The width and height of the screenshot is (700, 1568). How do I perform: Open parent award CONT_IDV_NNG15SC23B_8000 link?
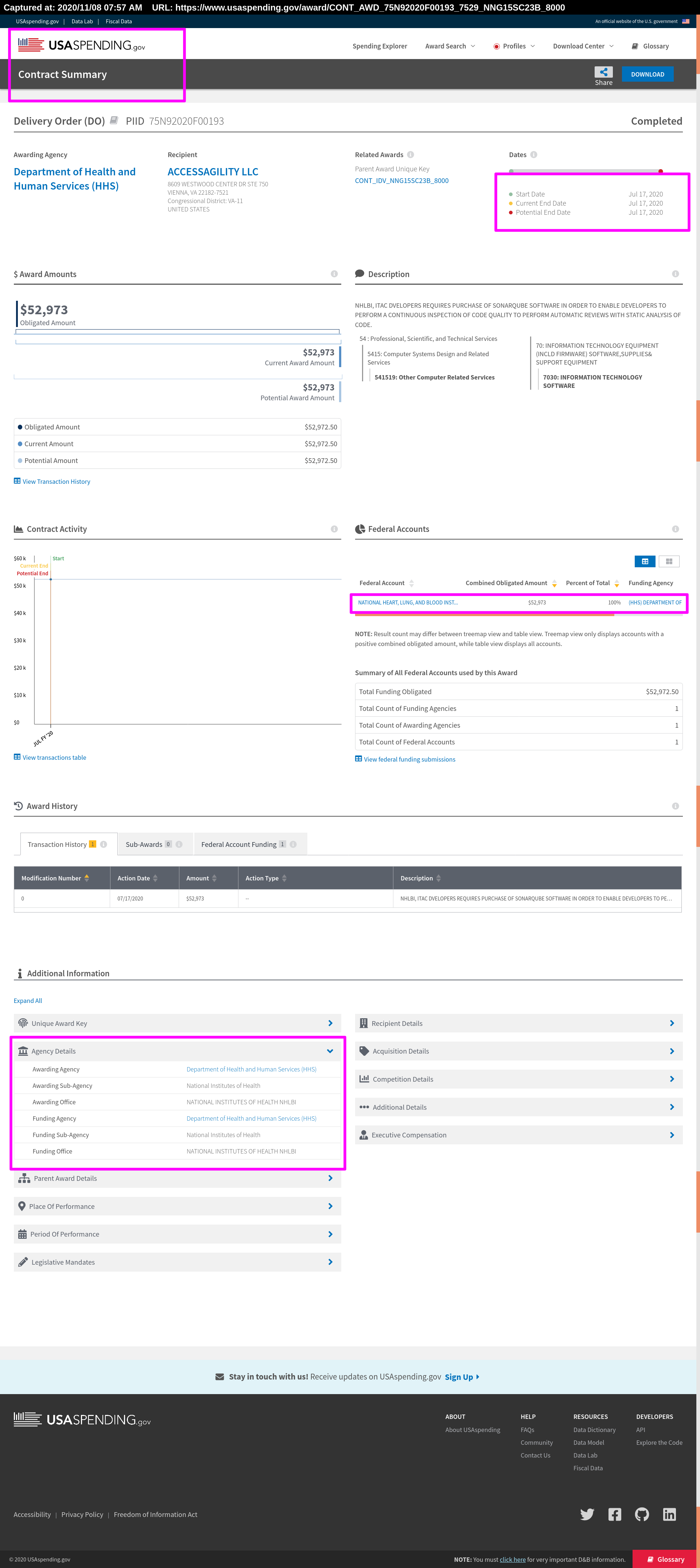pos(402,181)
